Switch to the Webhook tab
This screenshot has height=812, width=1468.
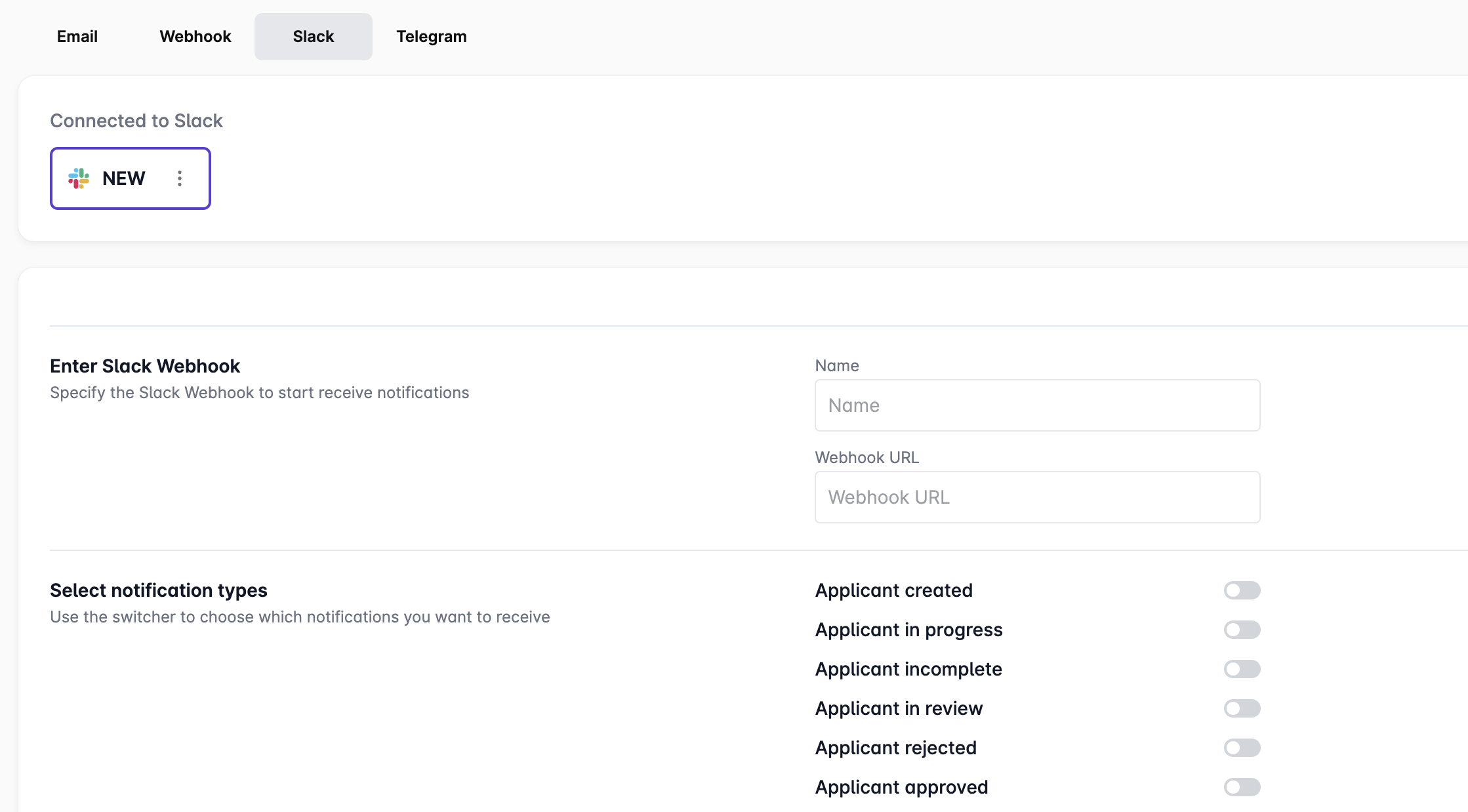pos(195,37)
